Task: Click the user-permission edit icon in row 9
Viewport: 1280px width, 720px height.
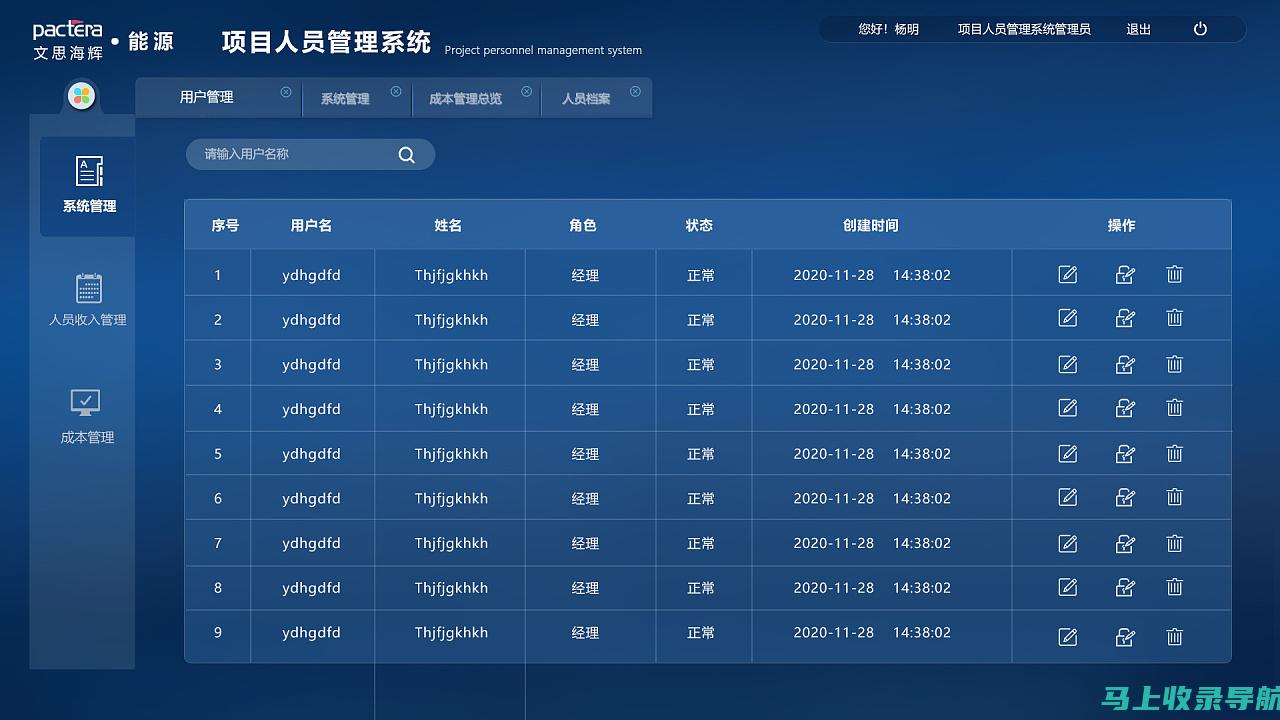Action: point(1125,637)
